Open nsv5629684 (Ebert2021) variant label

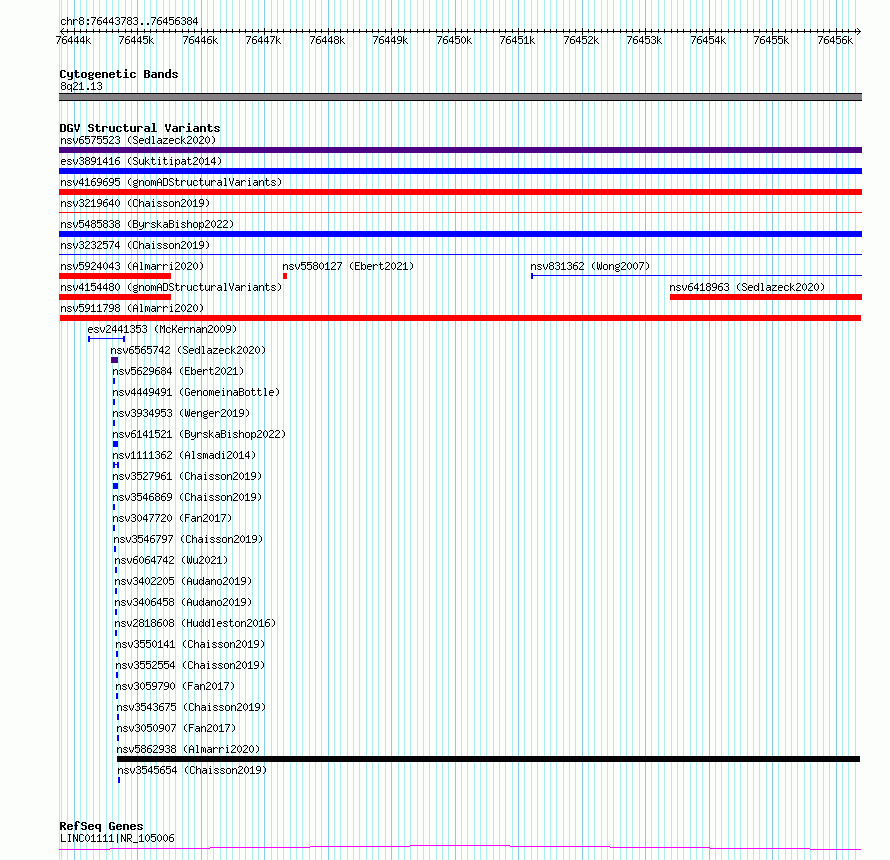pos(178,371)
